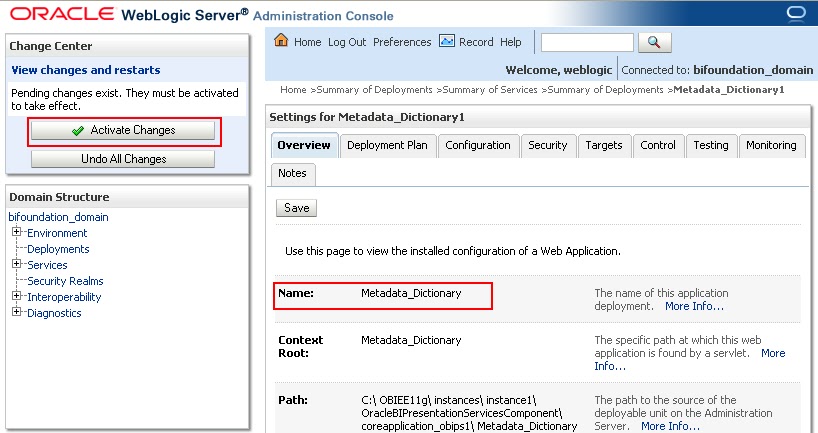Open the Testing tab
Viewport: 818px width, 433px height.
point(711,146)
